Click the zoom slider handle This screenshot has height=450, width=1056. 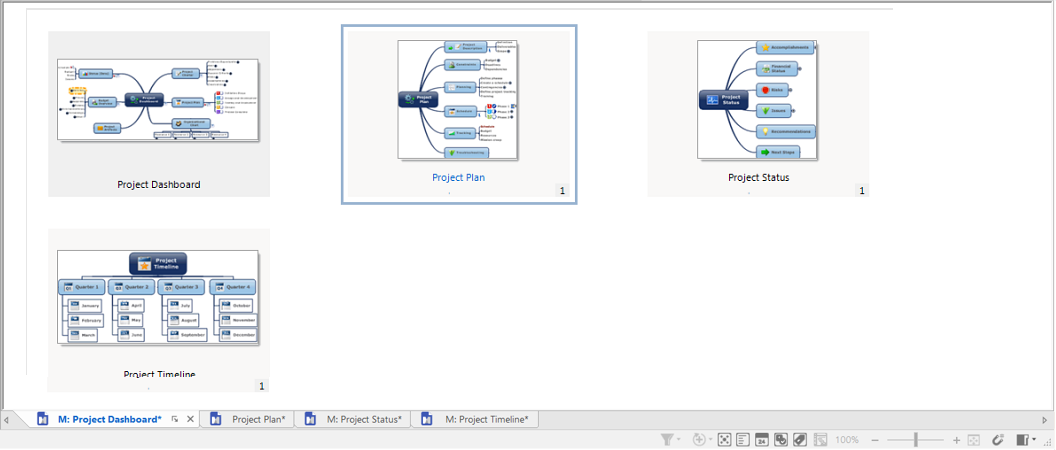916,440
